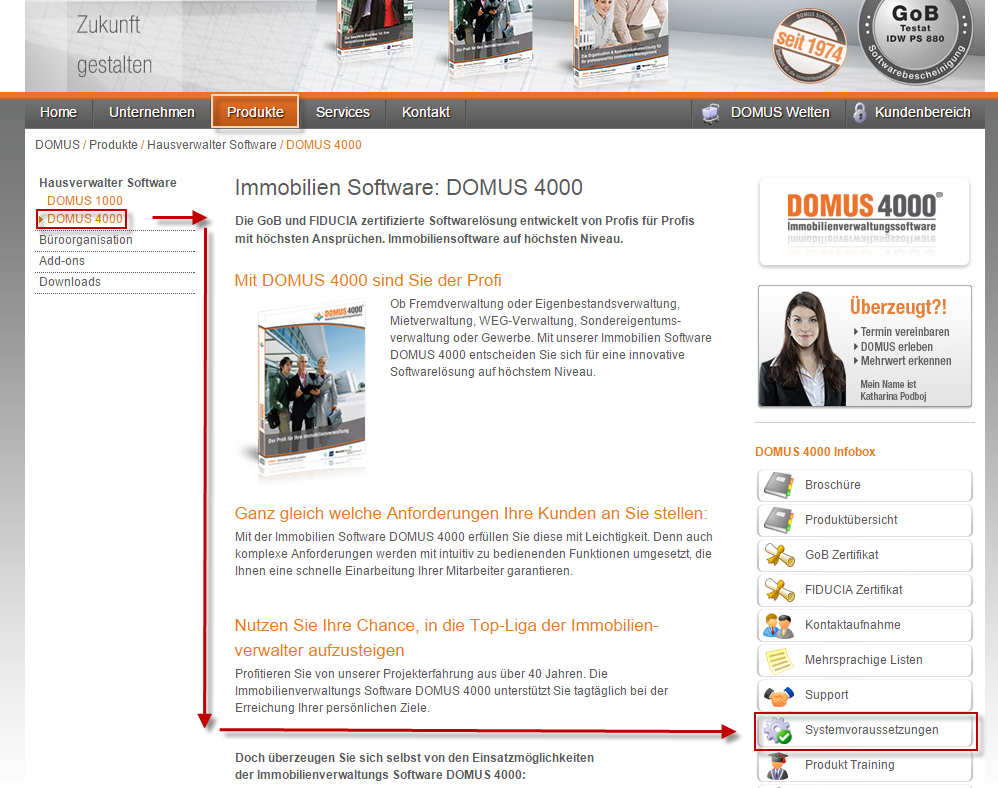Image resolution: width=998 pixels, height=788 pixels.
Task: Go to the Produkte breadcrumb
Action: pos(113,145)
